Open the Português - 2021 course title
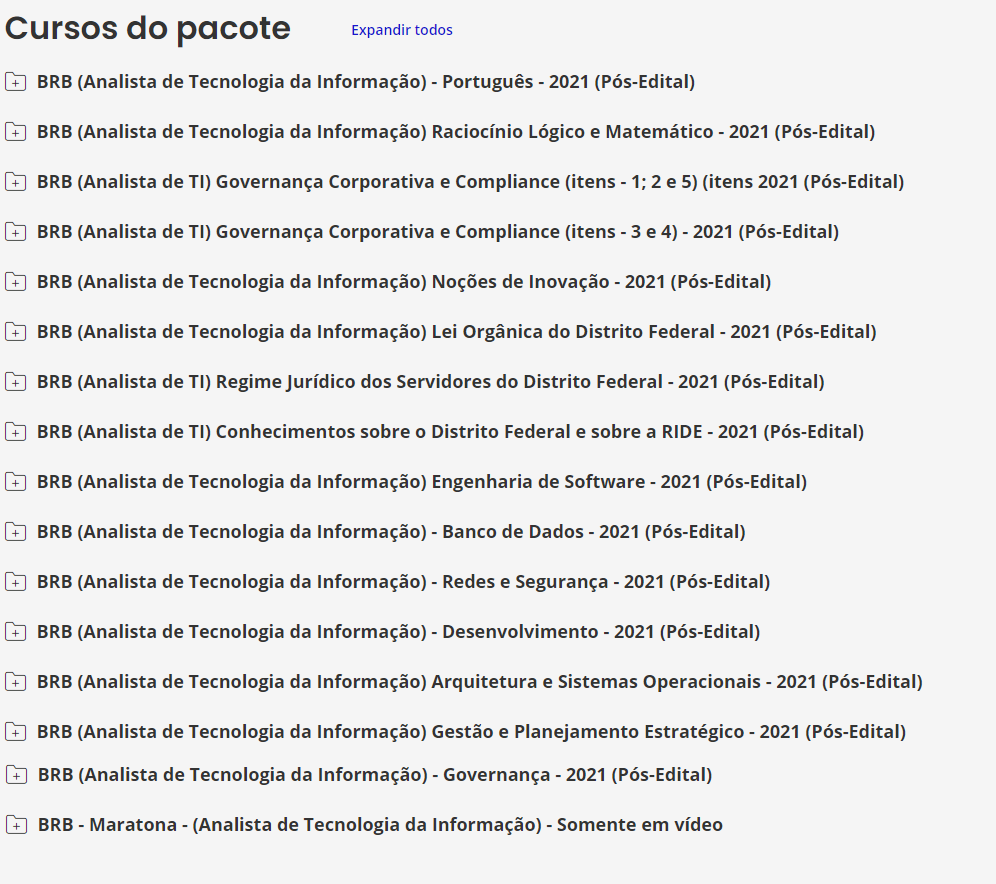This screenshot has height=884, width=996. (x=366, y=82)
